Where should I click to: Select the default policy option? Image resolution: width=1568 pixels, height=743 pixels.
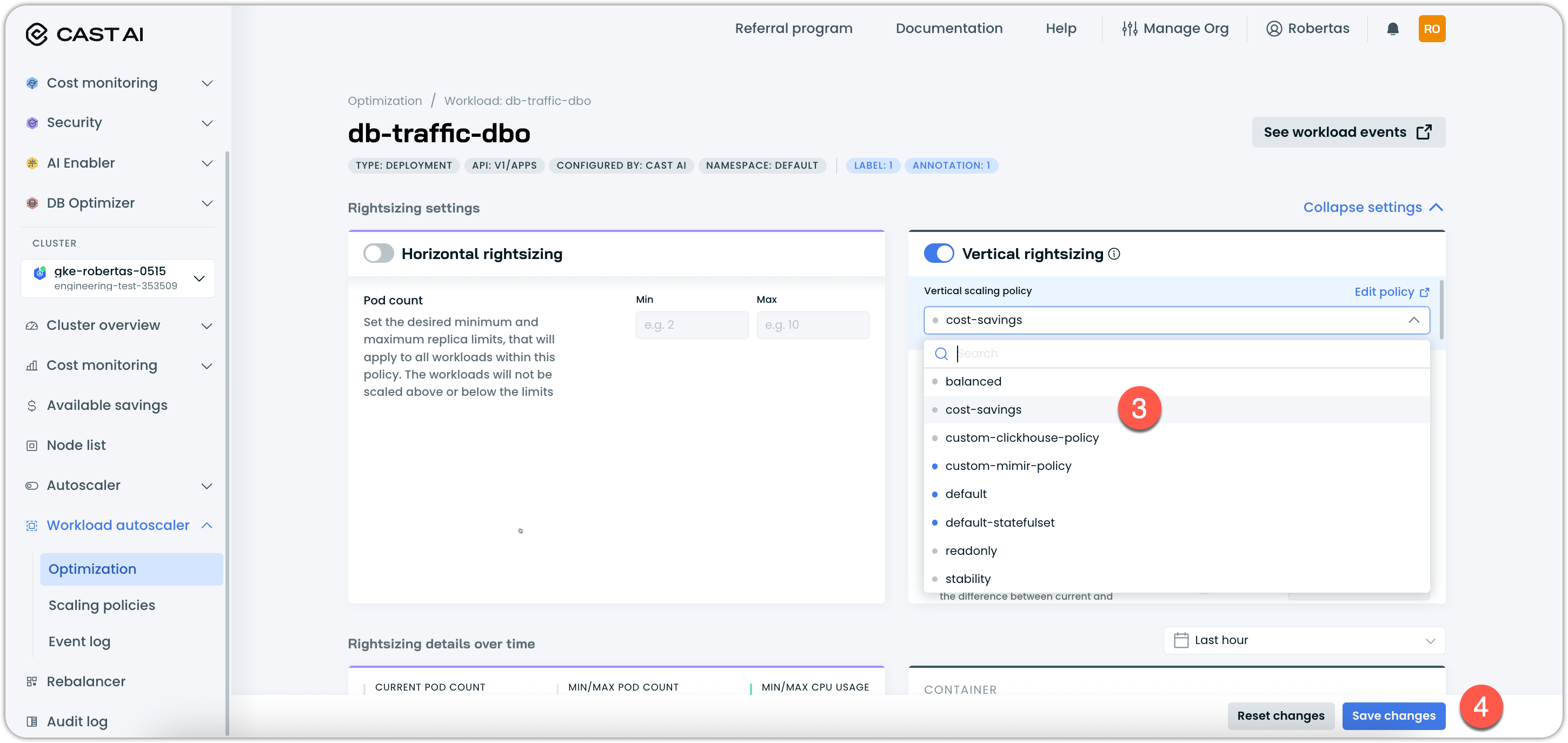pos(1176,494)
